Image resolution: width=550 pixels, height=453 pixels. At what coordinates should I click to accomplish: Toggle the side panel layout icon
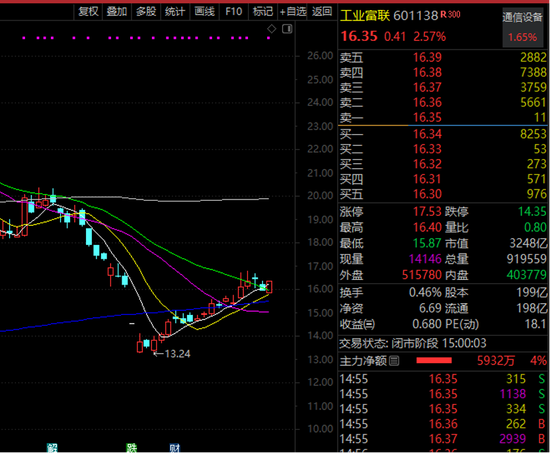287,29
